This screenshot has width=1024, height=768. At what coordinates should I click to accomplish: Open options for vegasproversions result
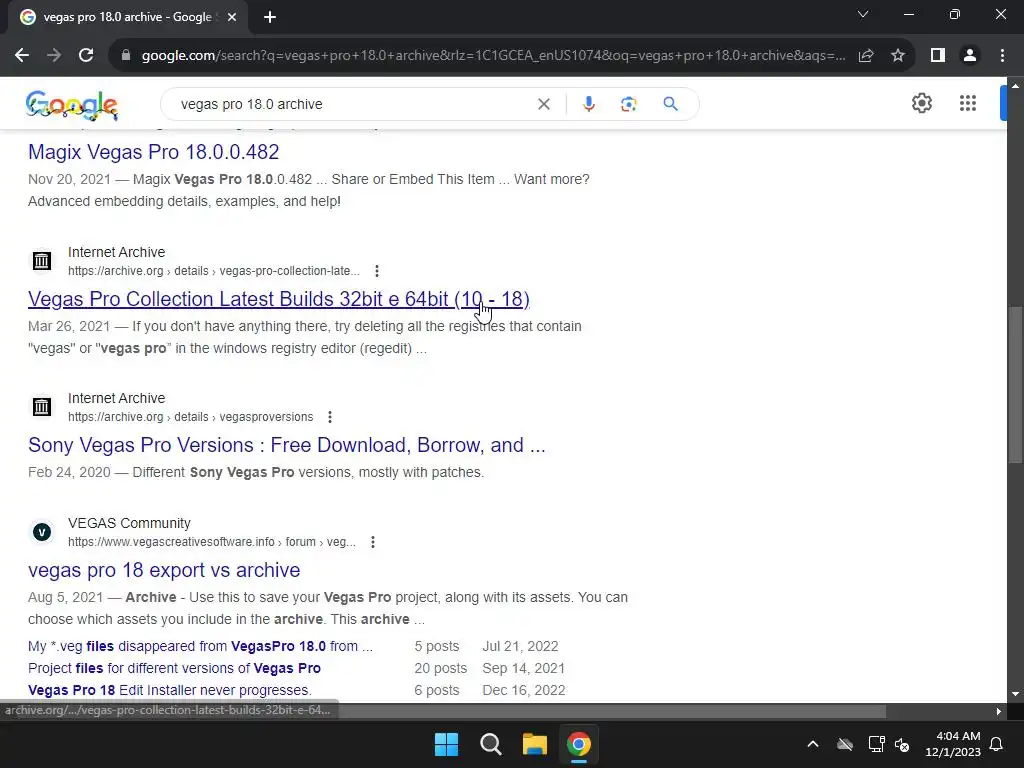(x=330, y=417)
